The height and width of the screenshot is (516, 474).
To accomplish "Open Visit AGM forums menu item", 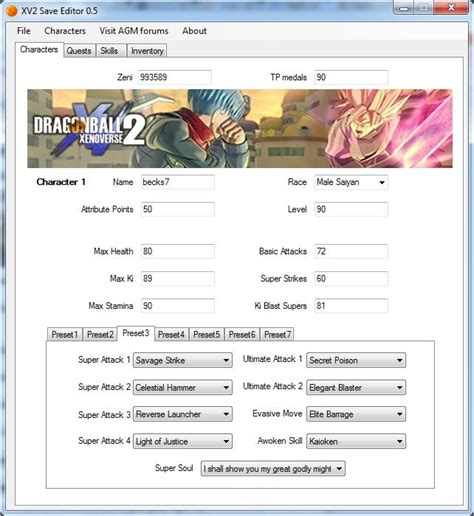I will (x=134, y=31).
